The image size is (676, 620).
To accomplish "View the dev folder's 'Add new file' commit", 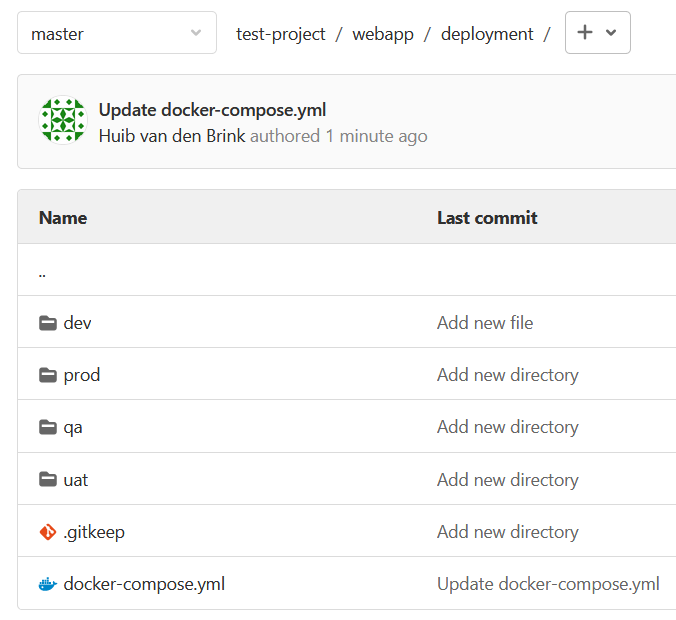I will click(485, 323).
